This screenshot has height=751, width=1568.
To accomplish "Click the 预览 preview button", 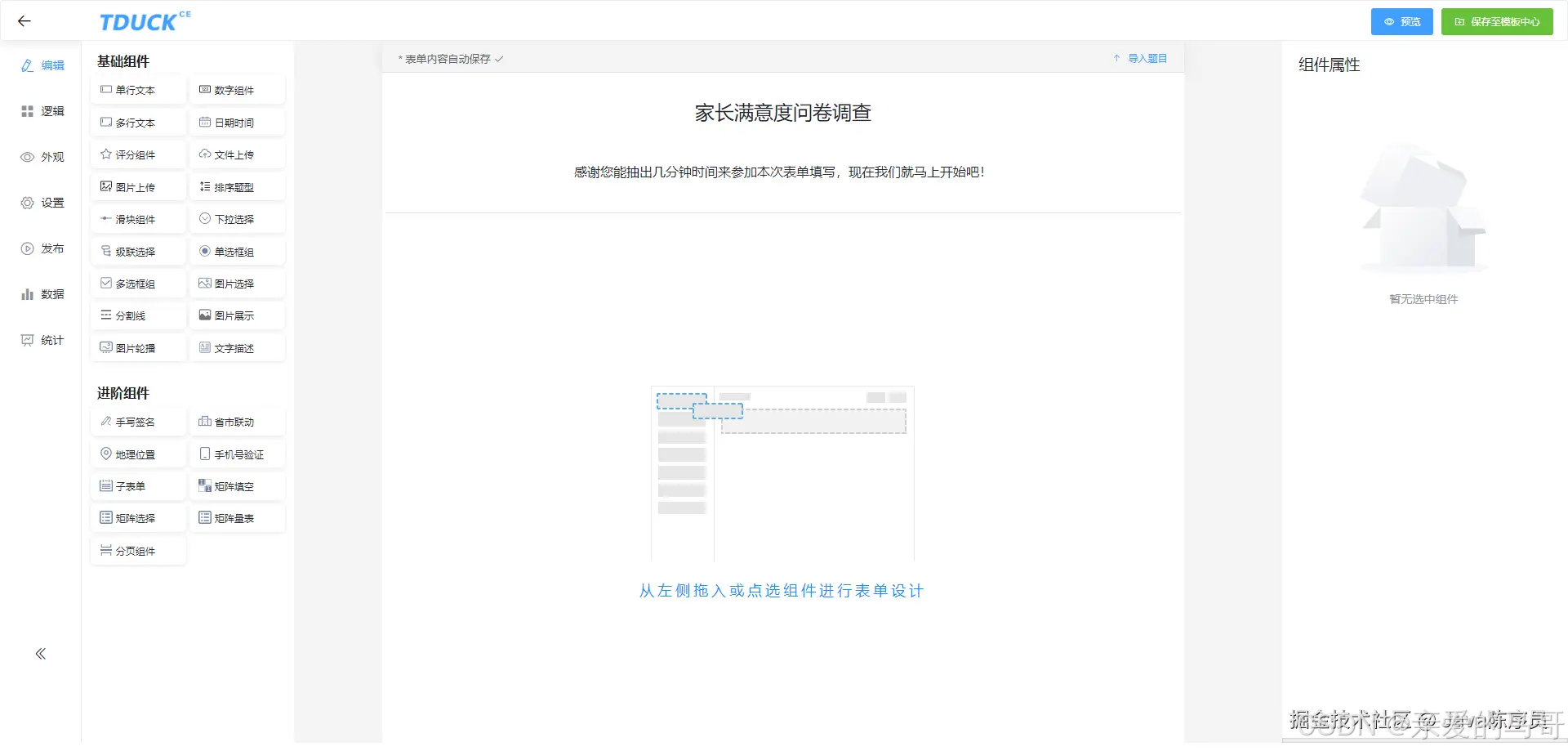I will click(1401, 22).
